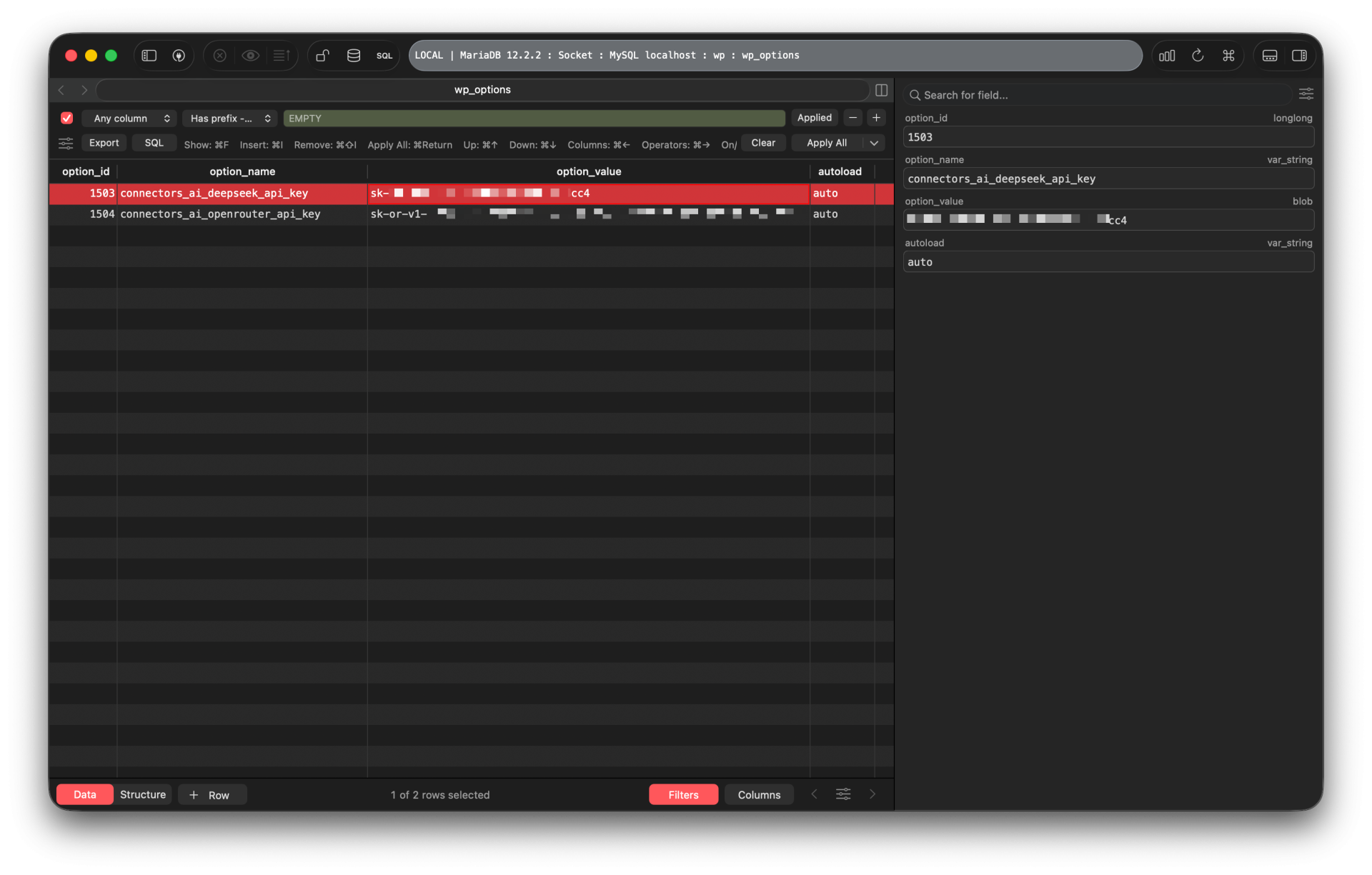Click the commit changes list-arrow icon
Screen dimensions: 1372x875
coord(282,56)
